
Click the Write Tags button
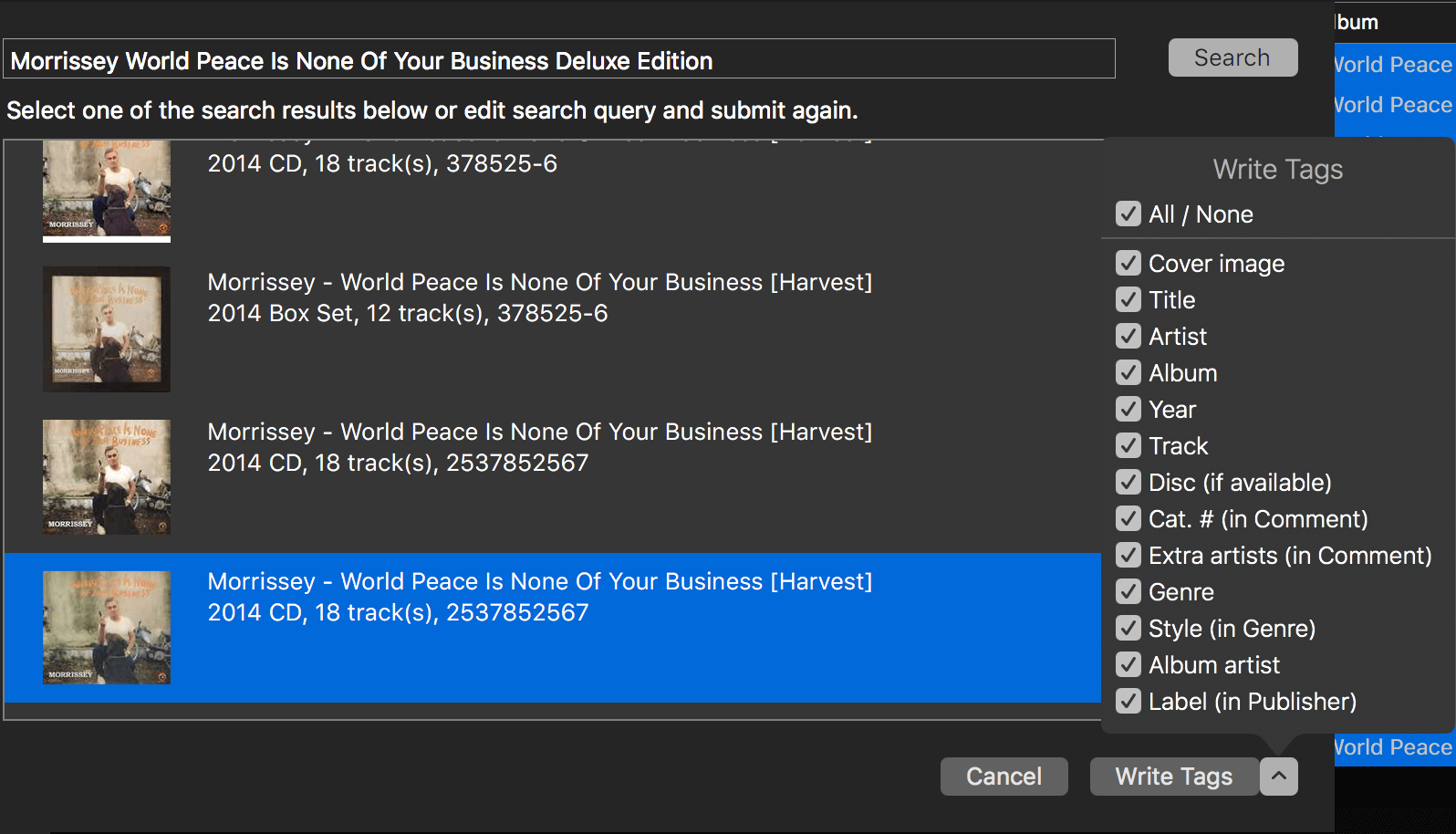click(x=1174, y=777)
